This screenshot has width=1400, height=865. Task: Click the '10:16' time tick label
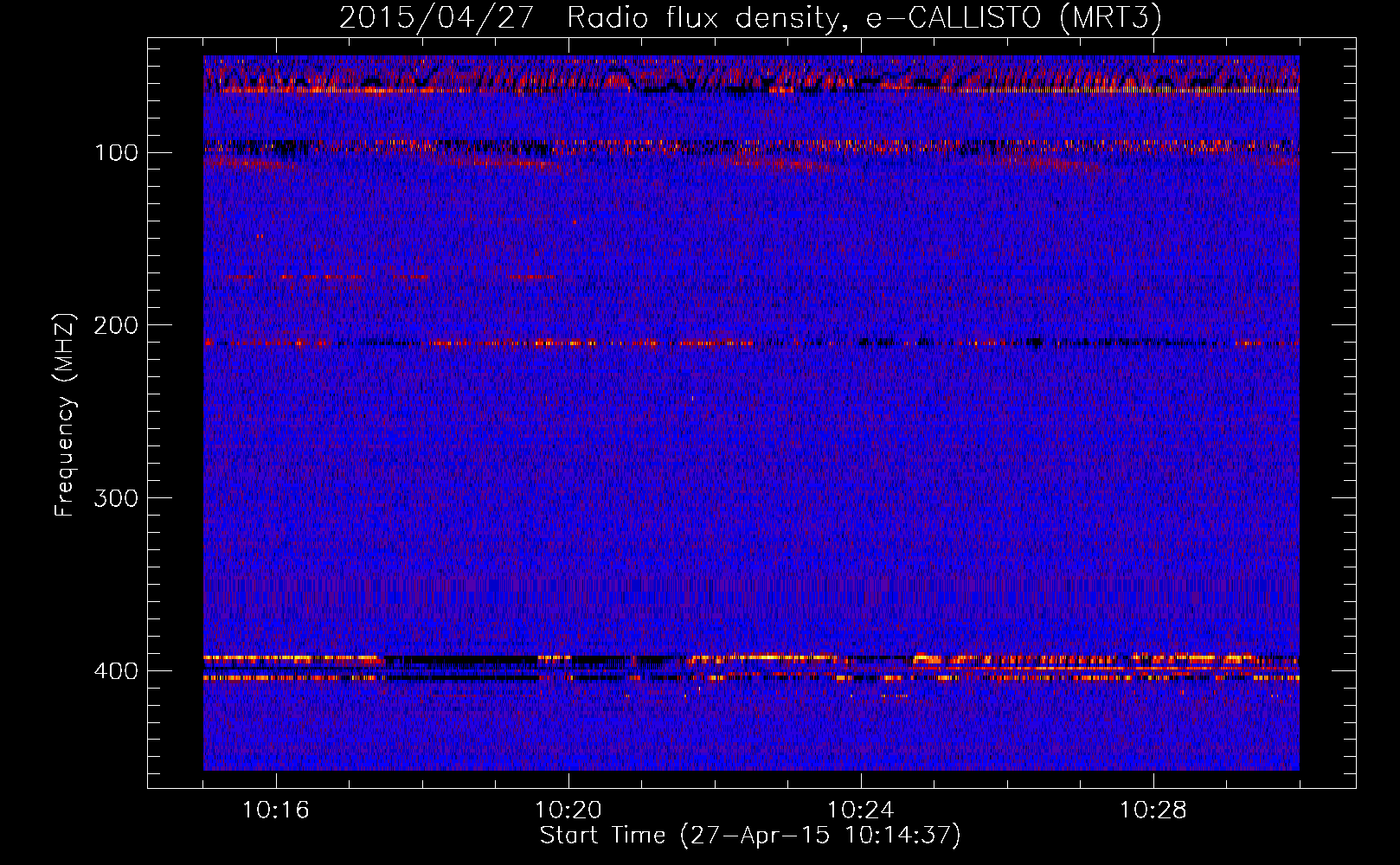tap(276, 811)
